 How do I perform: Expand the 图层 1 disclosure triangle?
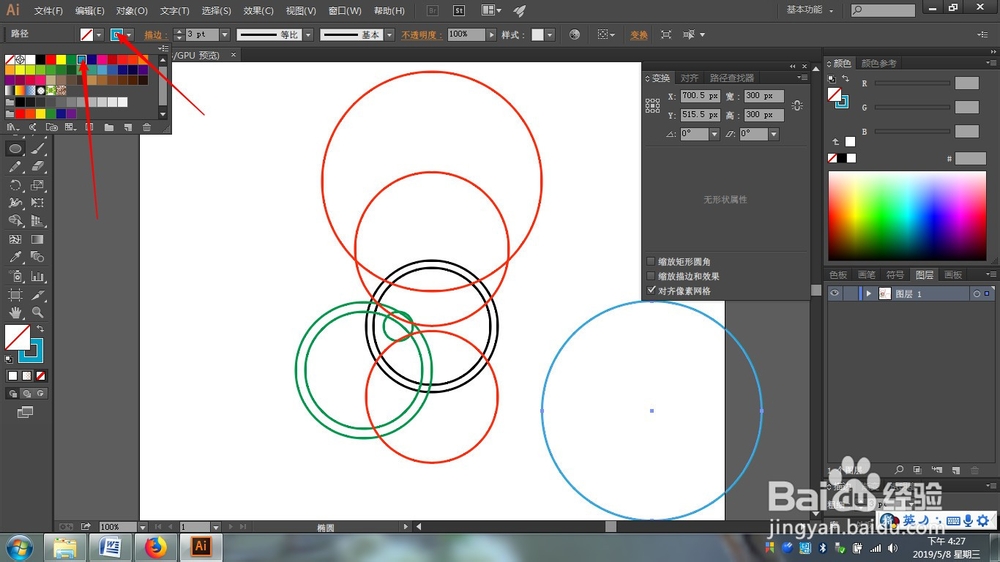(869, 293)
